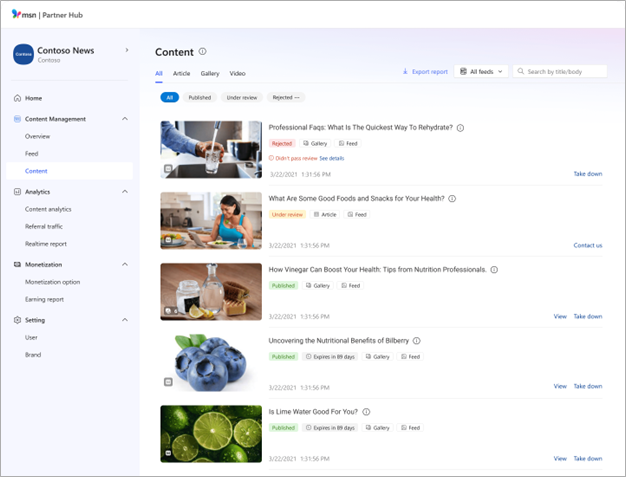
Task: Select the Rejected filter pill
Action: point(288,97)
